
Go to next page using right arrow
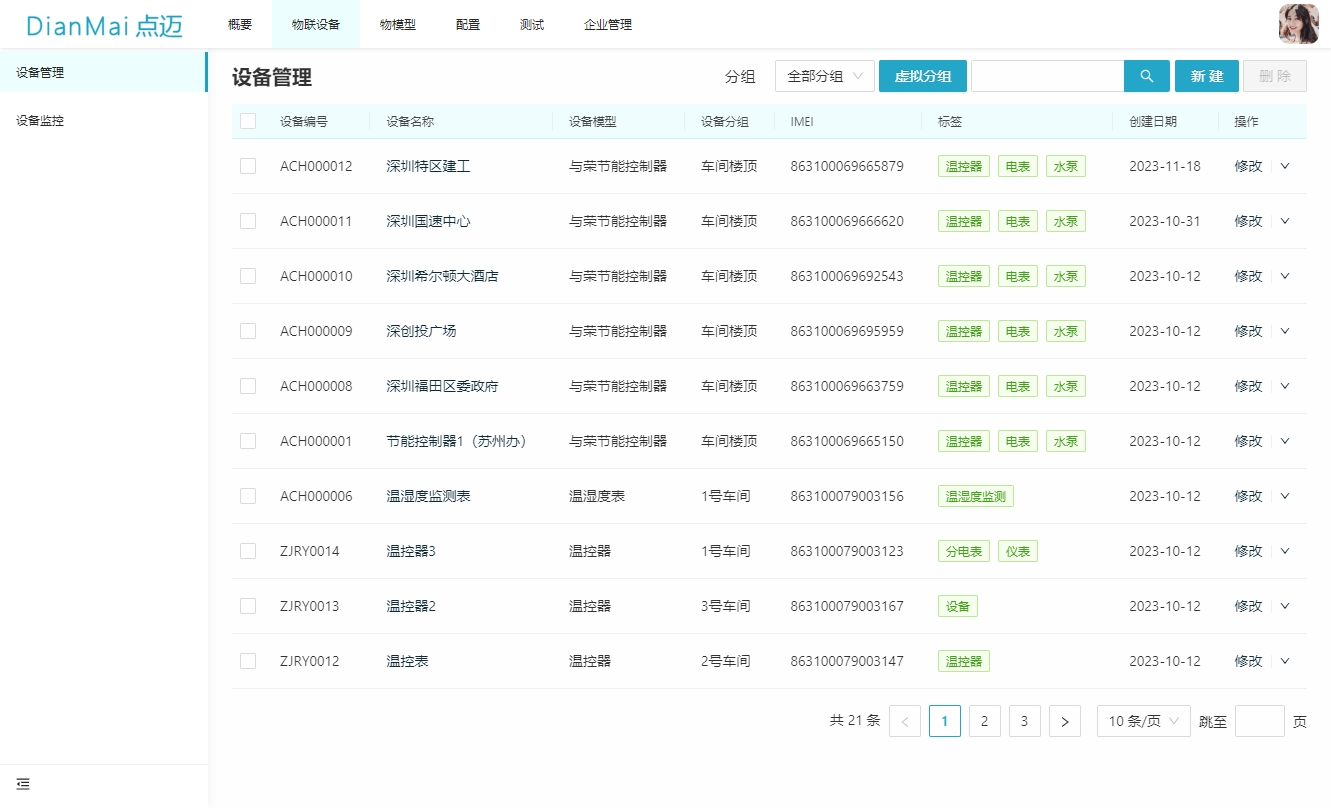1065,721
